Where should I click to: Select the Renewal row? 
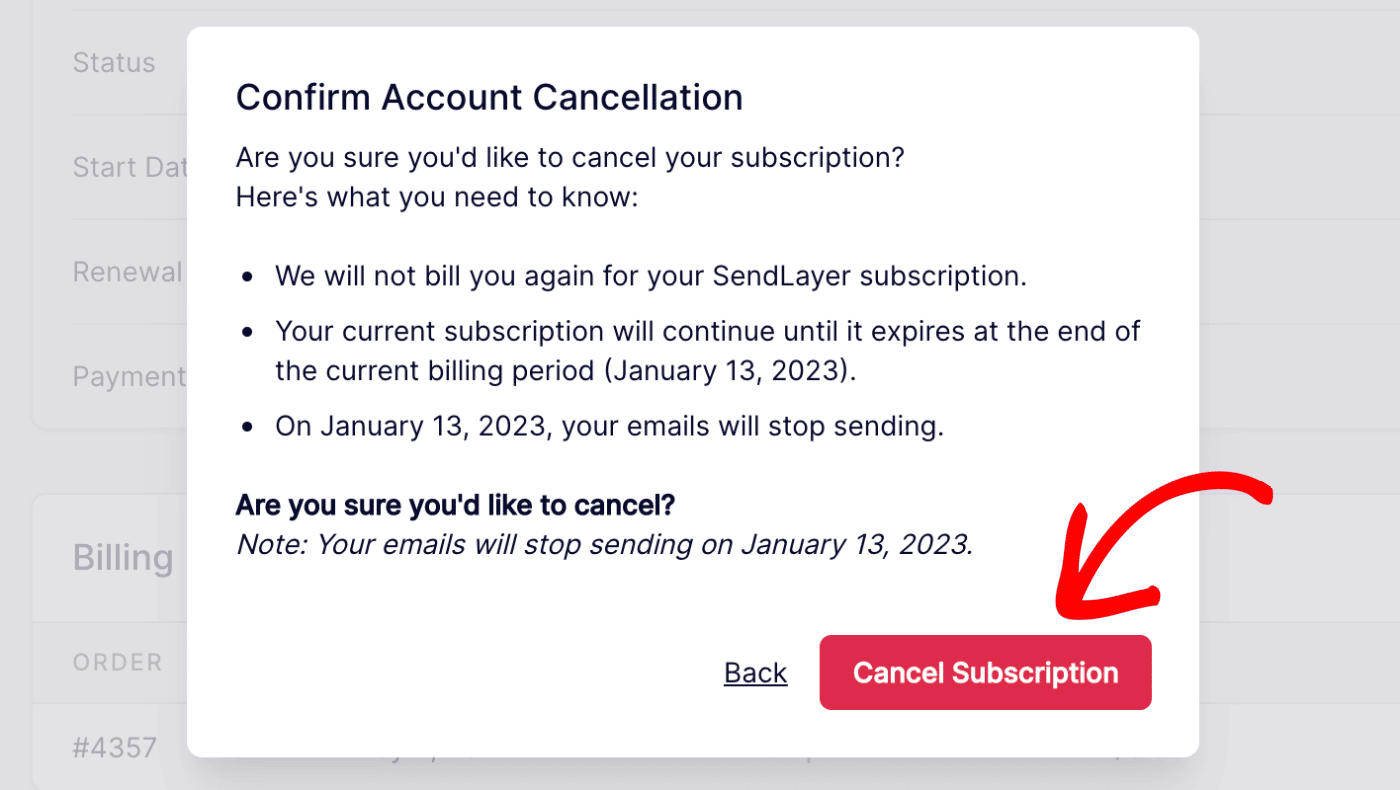pyautogui.click(x=127, y=271)
